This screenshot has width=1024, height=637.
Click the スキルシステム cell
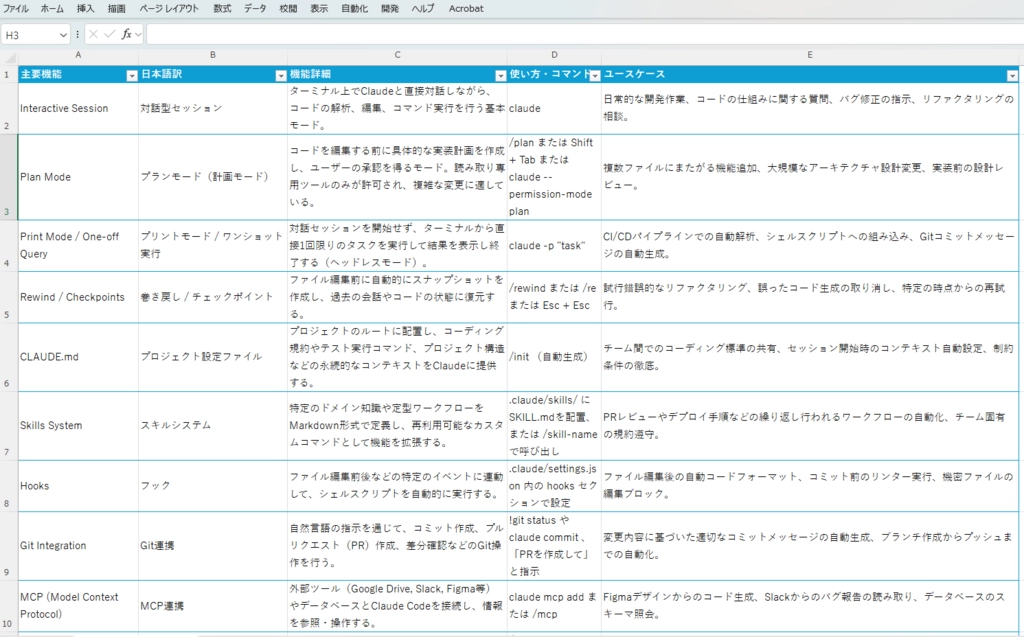pos(213,425)
